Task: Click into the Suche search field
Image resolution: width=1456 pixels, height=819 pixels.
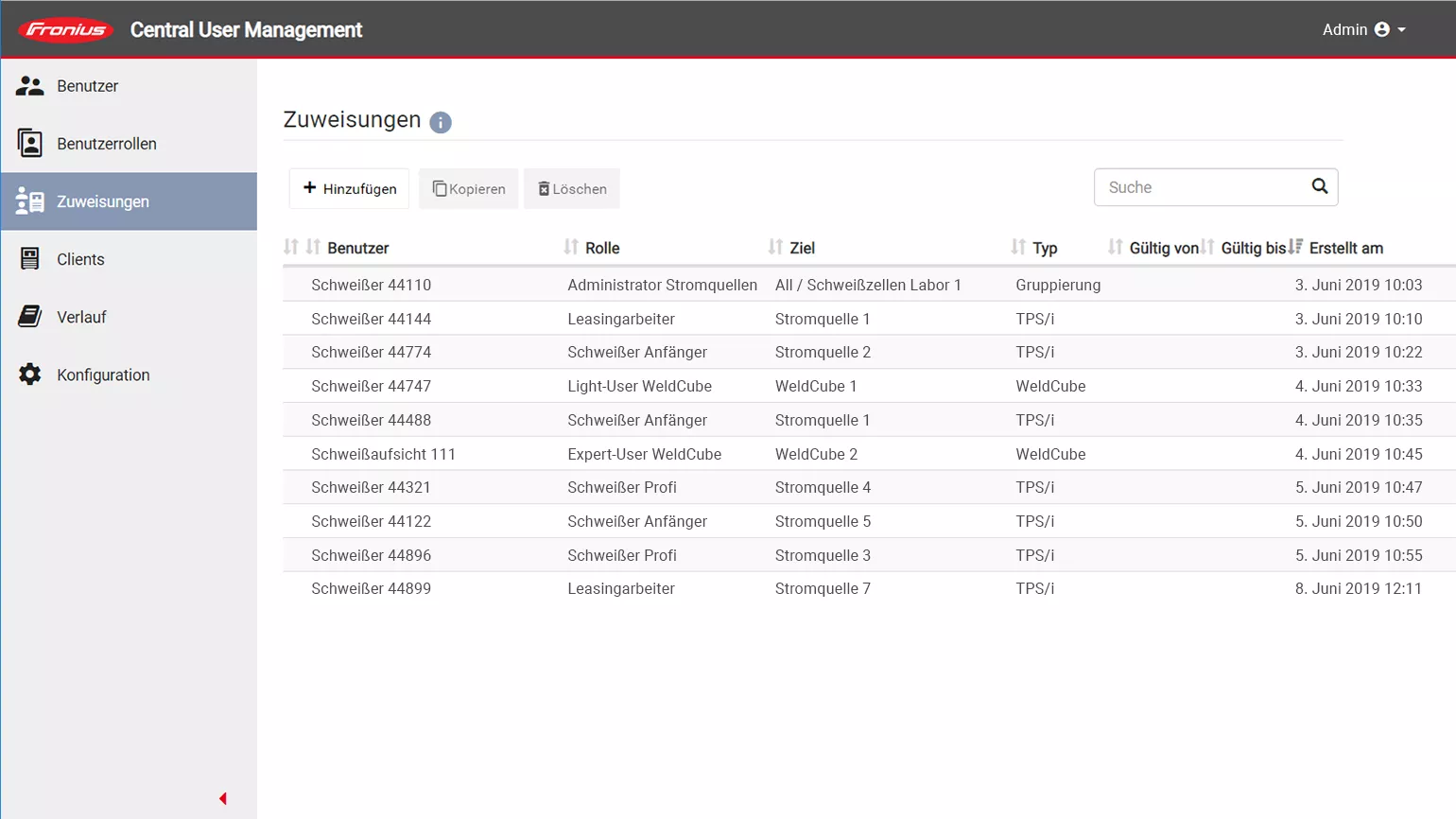Action: tap(1199, 187)
